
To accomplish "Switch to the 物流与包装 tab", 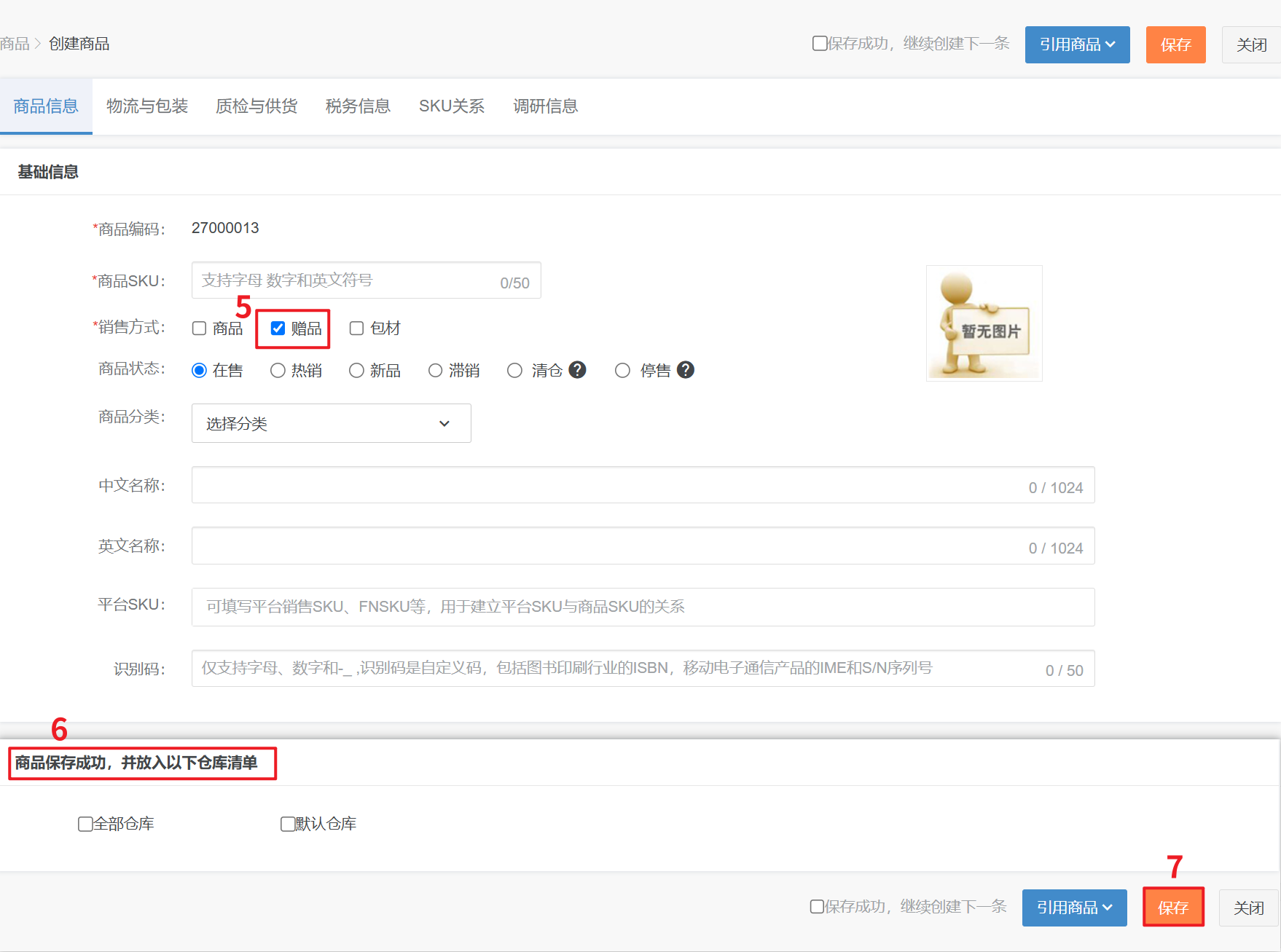I will (147, 106).
